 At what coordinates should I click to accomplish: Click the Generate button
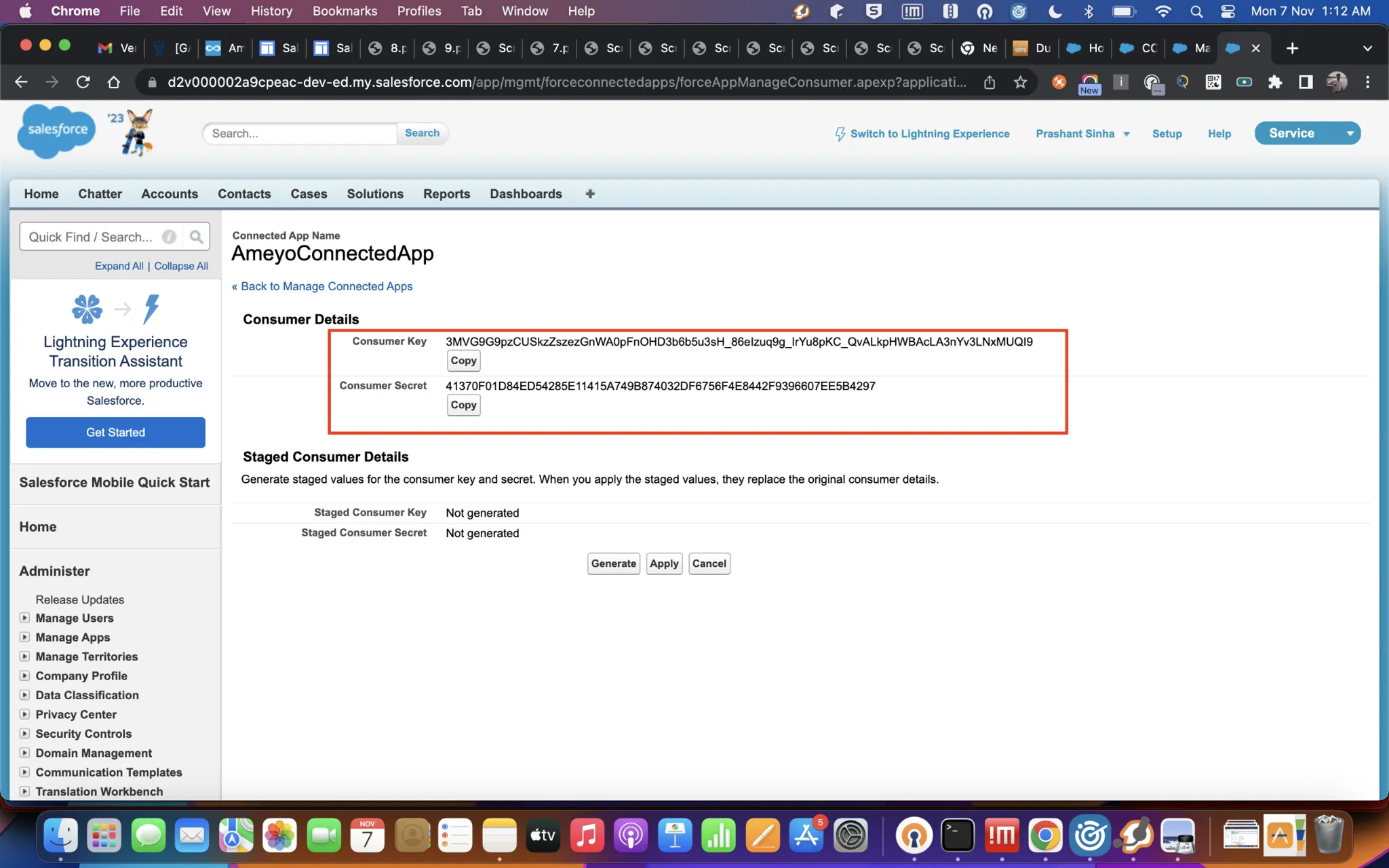click(x=613, y=564)
